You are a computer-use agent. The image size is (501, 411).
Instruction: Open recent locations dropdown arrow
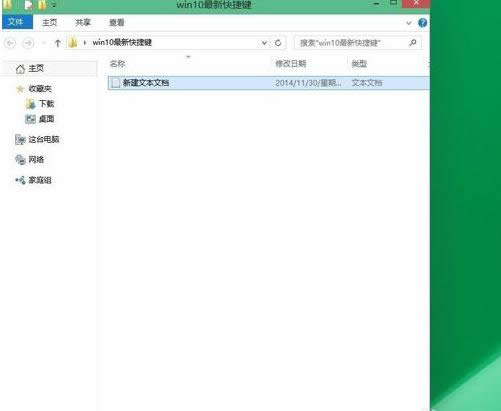(44, 43)
